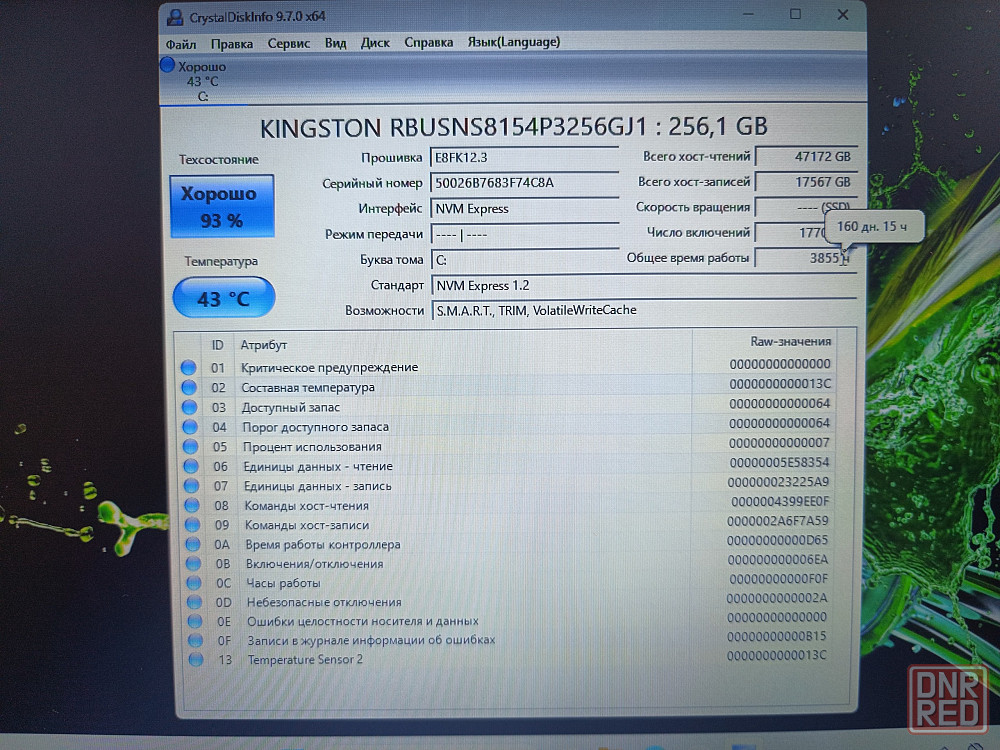Click the status circle for Небезопасные отключения

(x=194, y=602)
